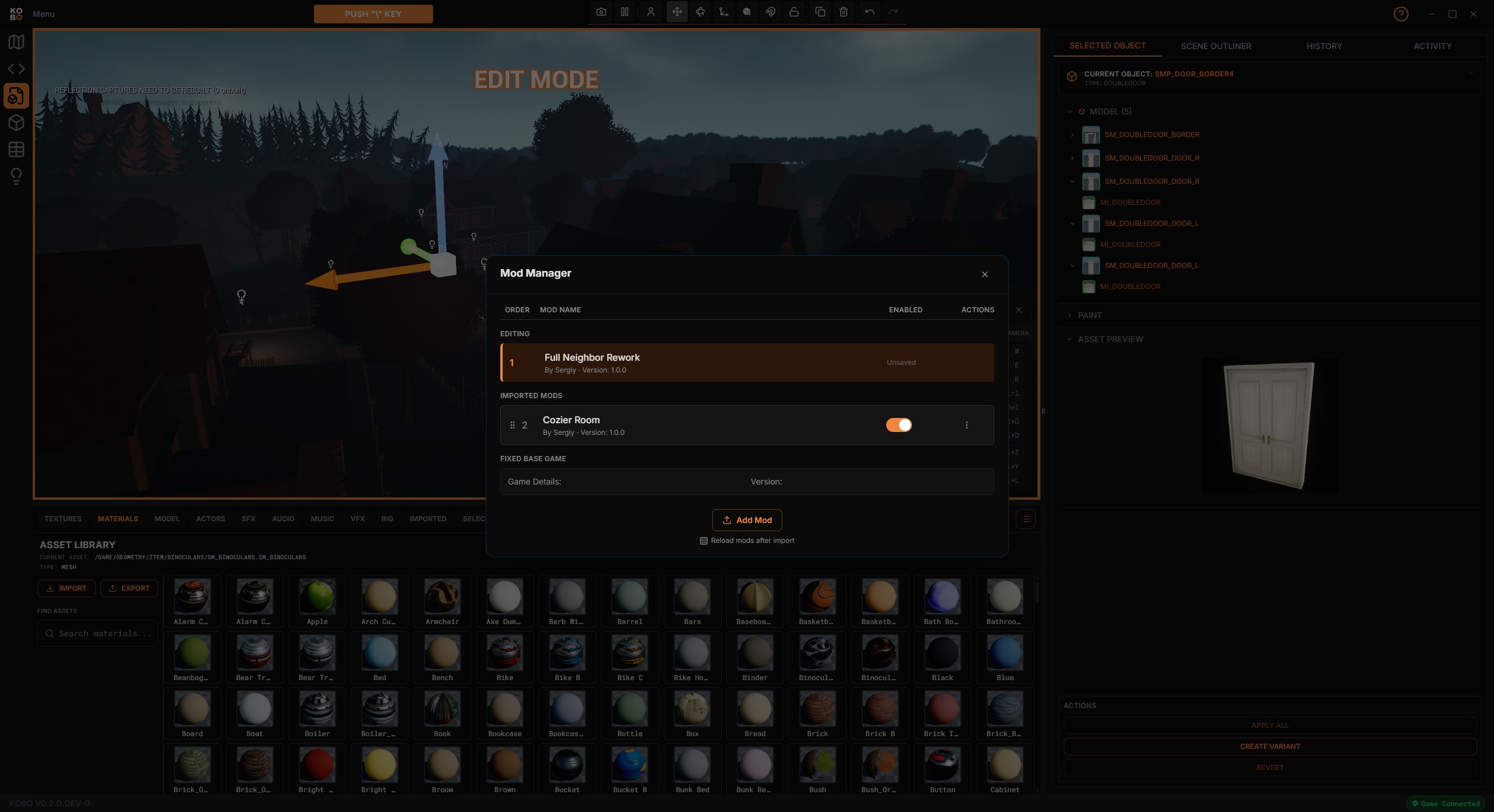Image resolution: width=1494 pixels, height=812 pixels.
Task: Select the Basketball material thumbnail with lines
Action: 817,601
